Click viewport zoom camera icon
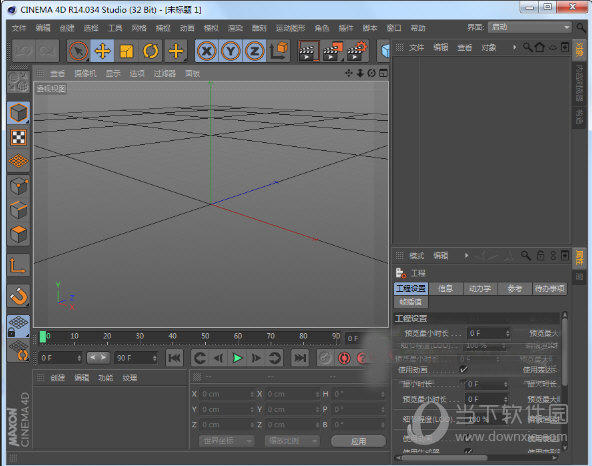 point(360,73)
